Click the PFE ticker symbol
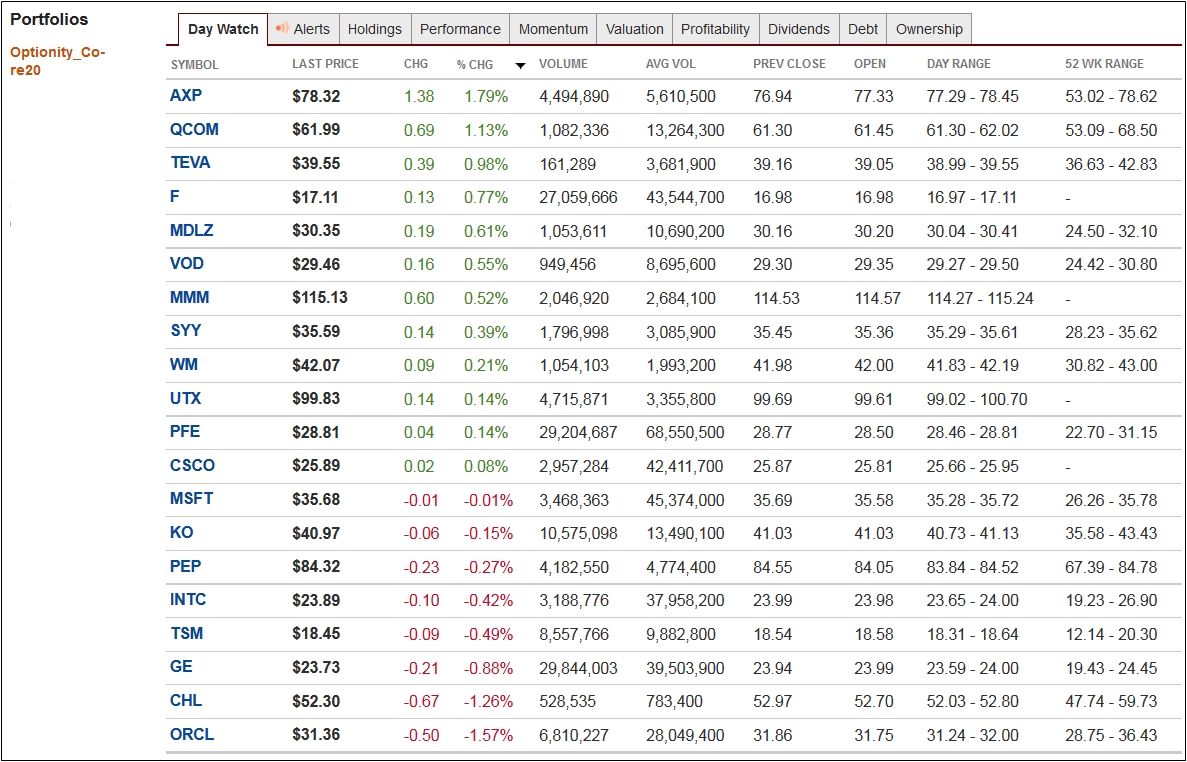This screenshot has height=762, width=1187. tap(185, 431)
